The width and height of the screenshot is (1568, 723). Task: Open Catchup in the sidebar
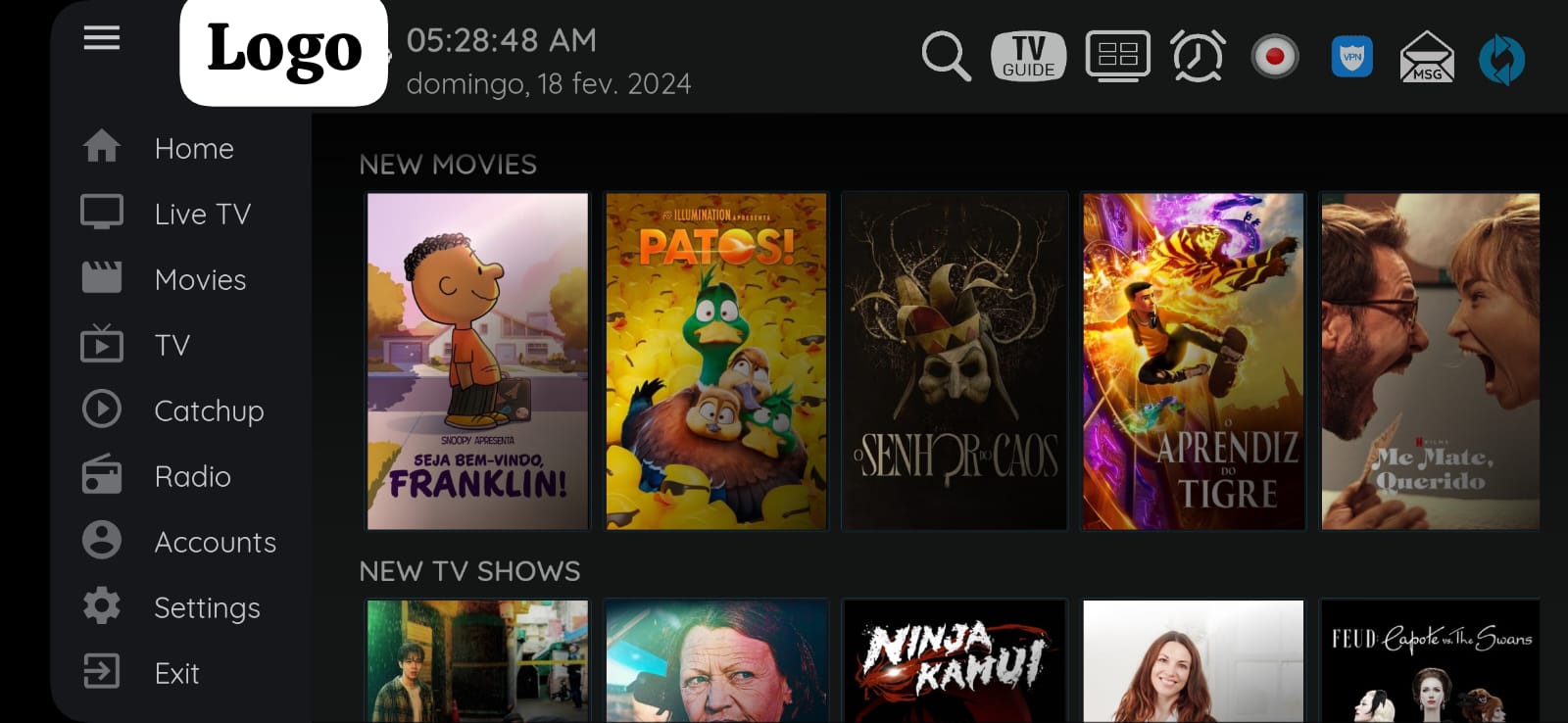pos(173,410)
